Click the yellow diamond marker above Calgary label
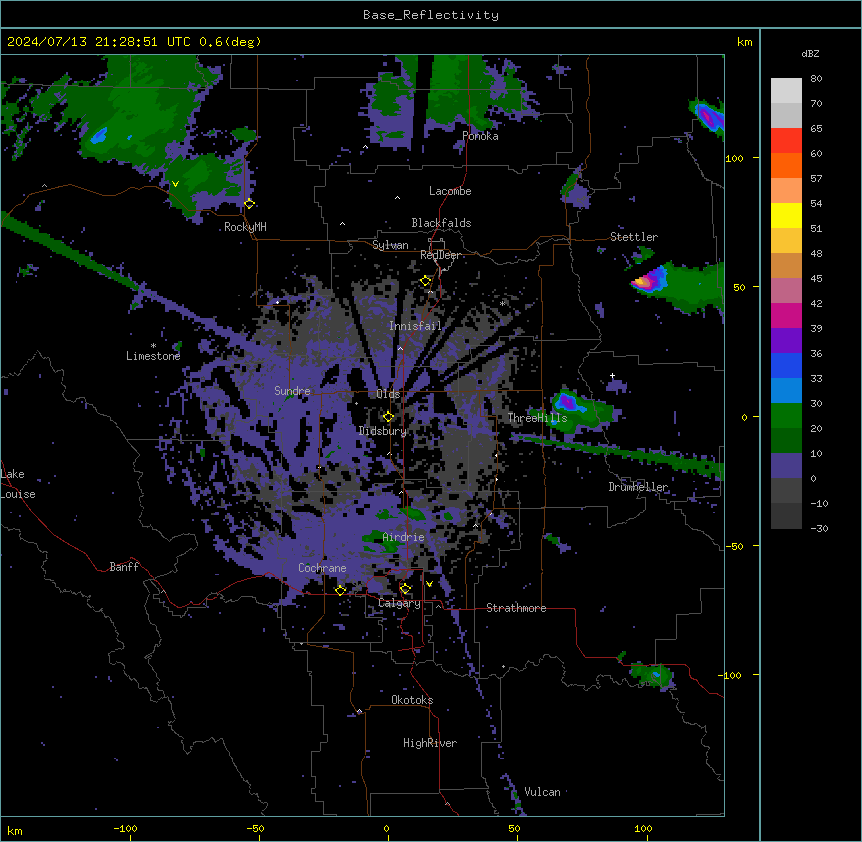 coord(405,589)
